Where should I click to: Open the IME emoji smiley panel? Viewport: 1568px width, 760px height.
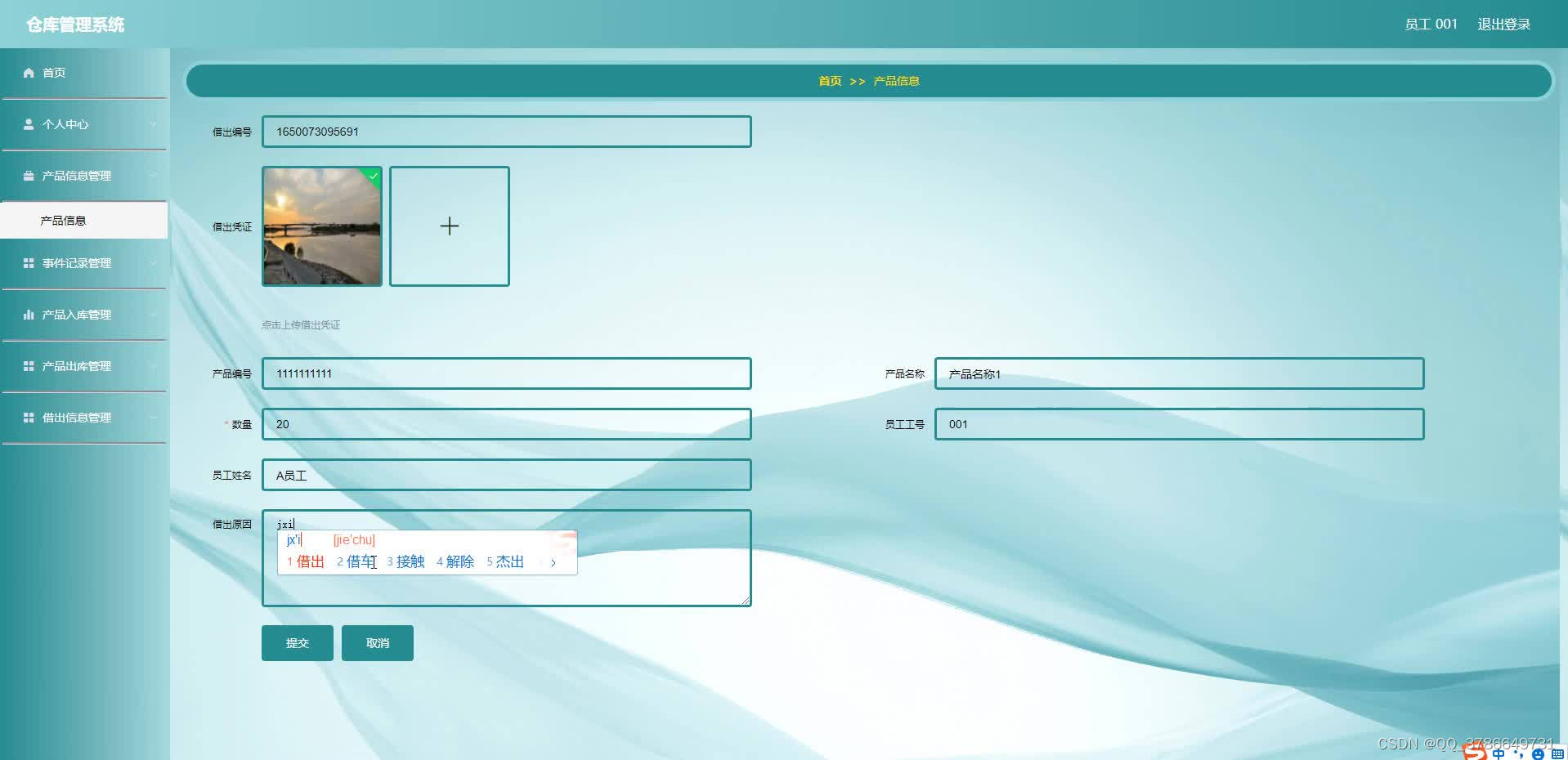(x=1538, y=753)
